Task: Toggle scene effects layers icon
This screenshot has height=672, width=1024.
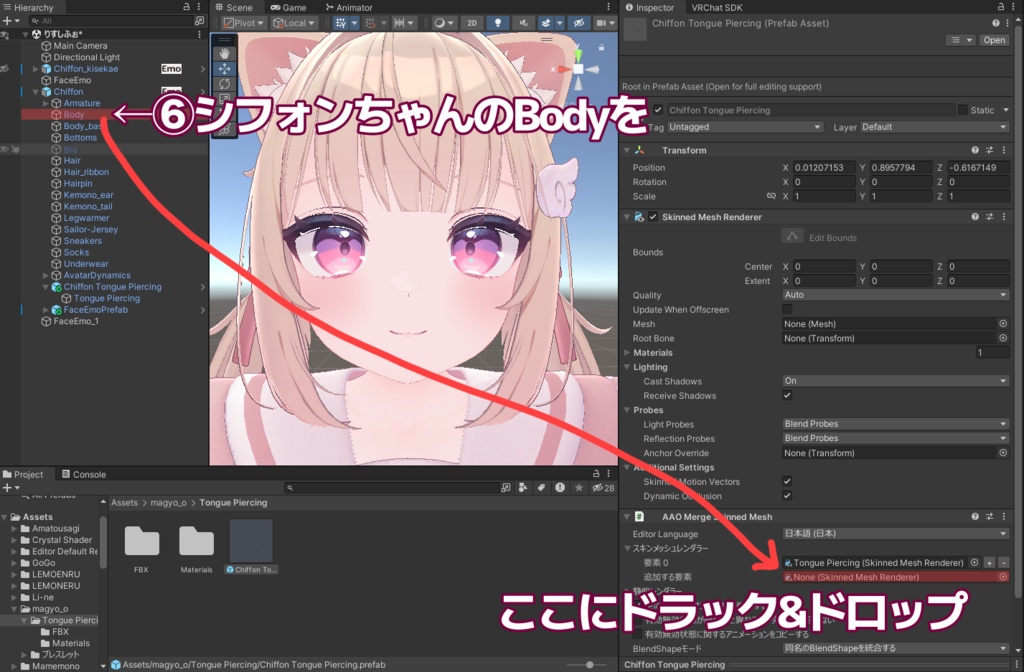Action: (546, 23)
